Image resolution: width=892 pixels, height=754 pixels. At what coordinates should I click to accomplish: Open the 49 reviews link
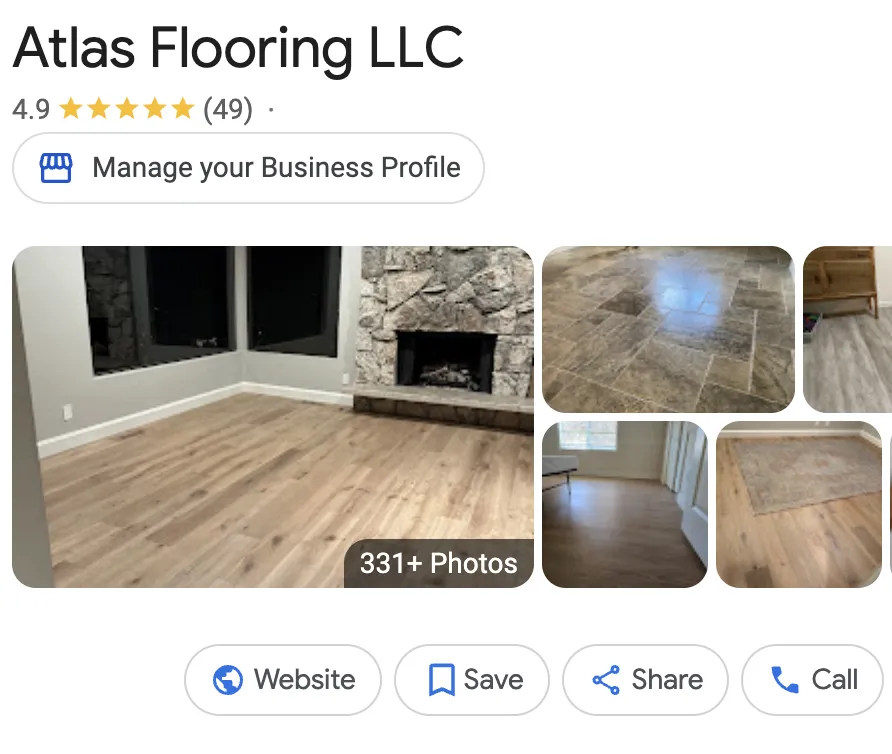228,109
